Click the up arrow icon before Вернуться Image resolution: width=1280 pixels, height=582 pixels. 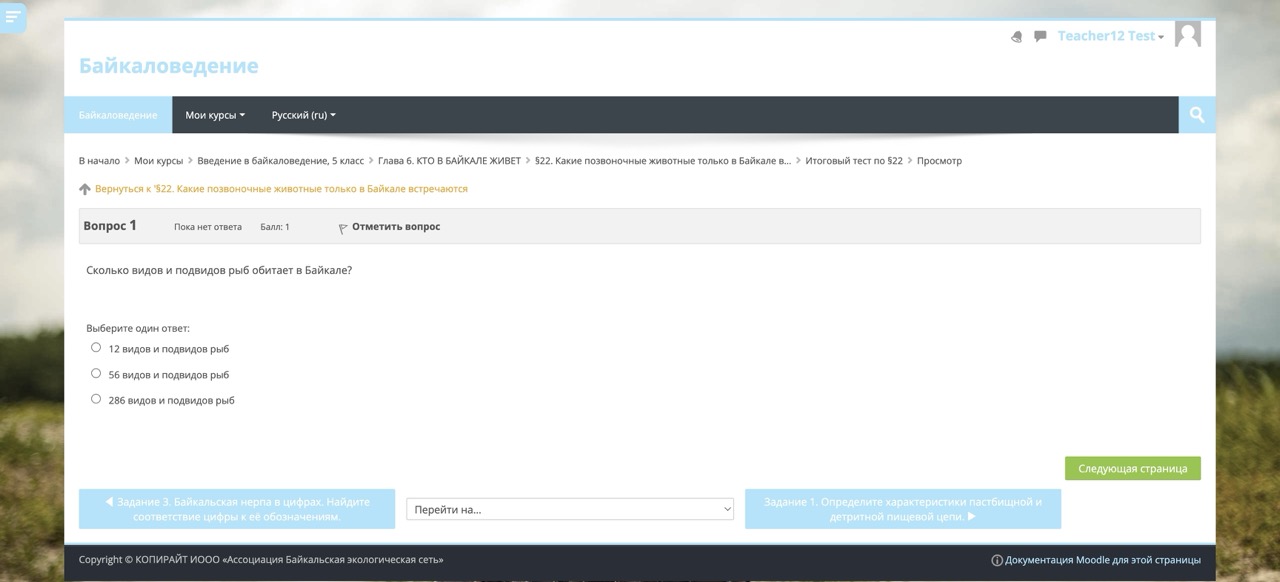[x=85, y=189]
